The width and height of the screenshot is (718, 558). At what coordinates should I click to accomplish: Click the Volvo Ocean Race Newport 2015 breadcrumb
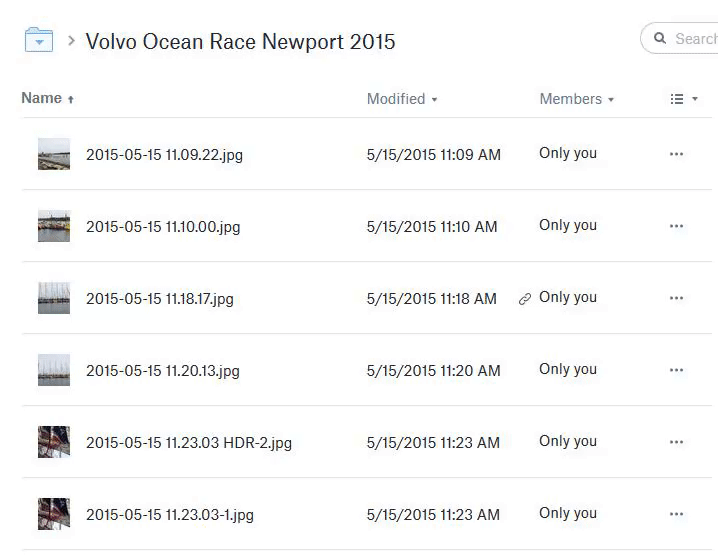click(x=240, y=41)
